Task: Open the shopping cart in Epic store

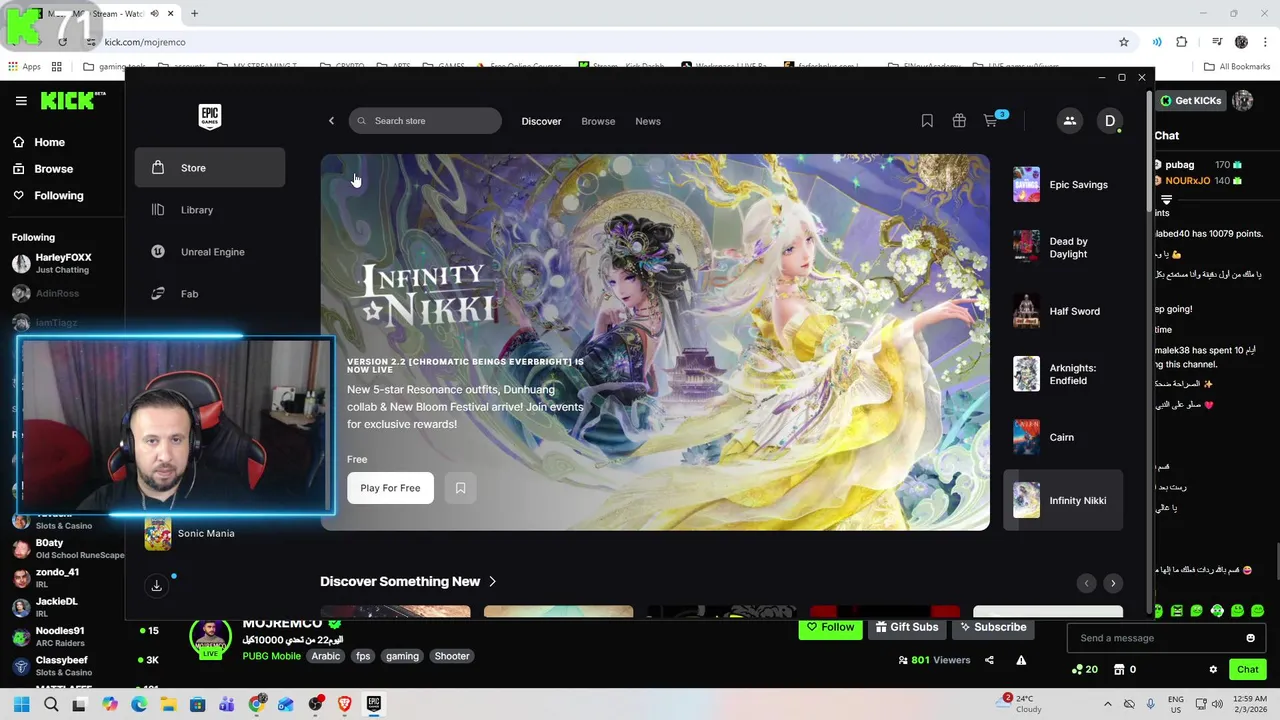Action: pyautogui.click(x=991, y=121)
